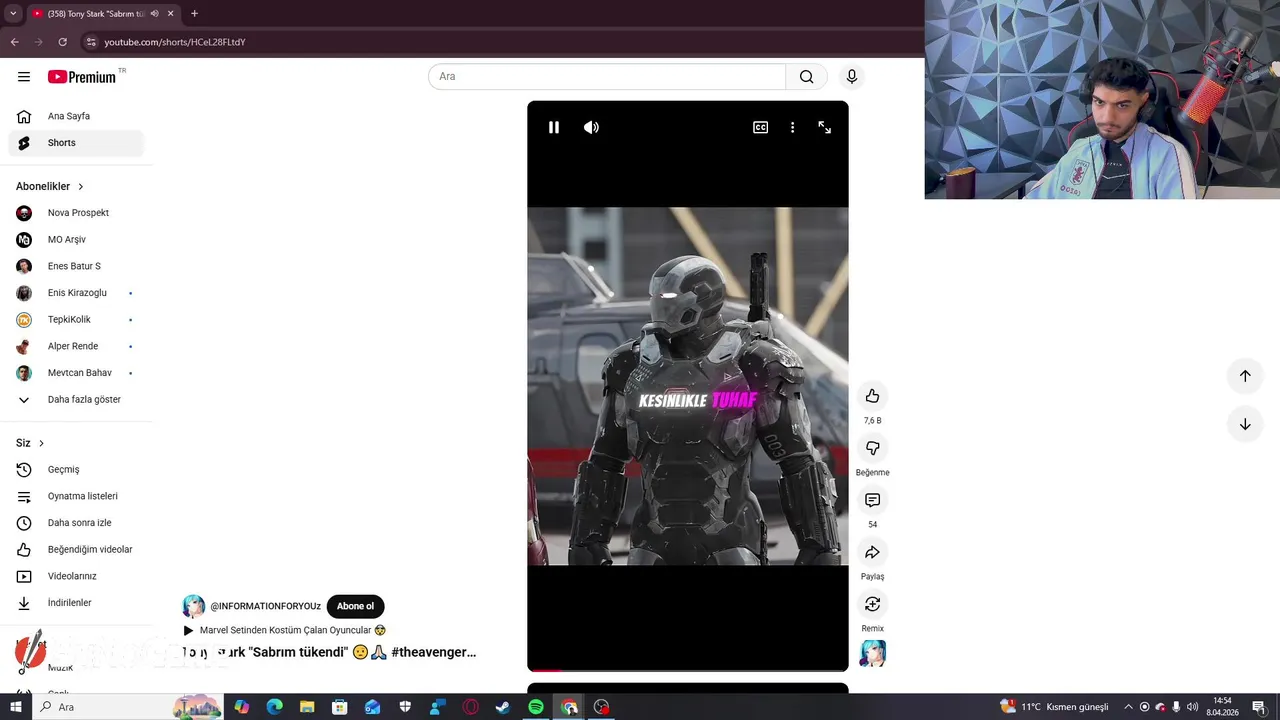Mute the Short's volume speaker icon
The height and width of the screenshot is (720, 1280).
[x=591, y=127]
